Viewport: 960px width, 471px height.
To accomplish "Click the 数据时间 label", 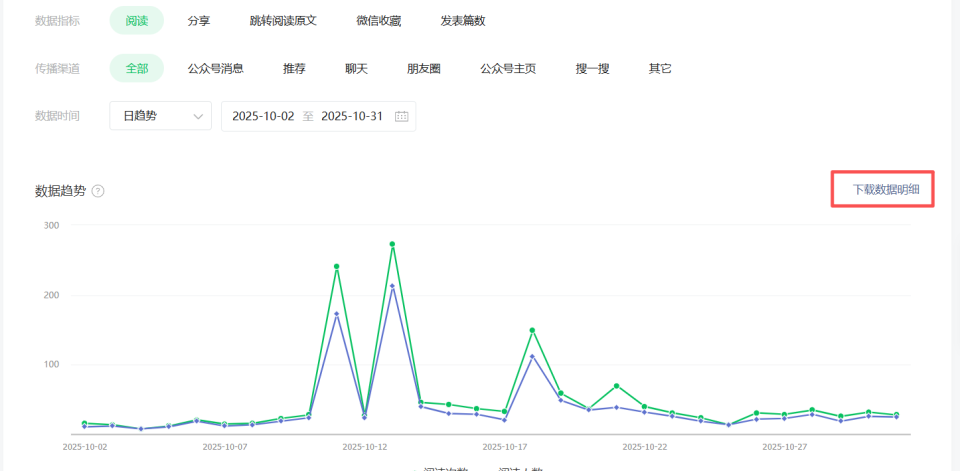I will (x=58, y=116).
